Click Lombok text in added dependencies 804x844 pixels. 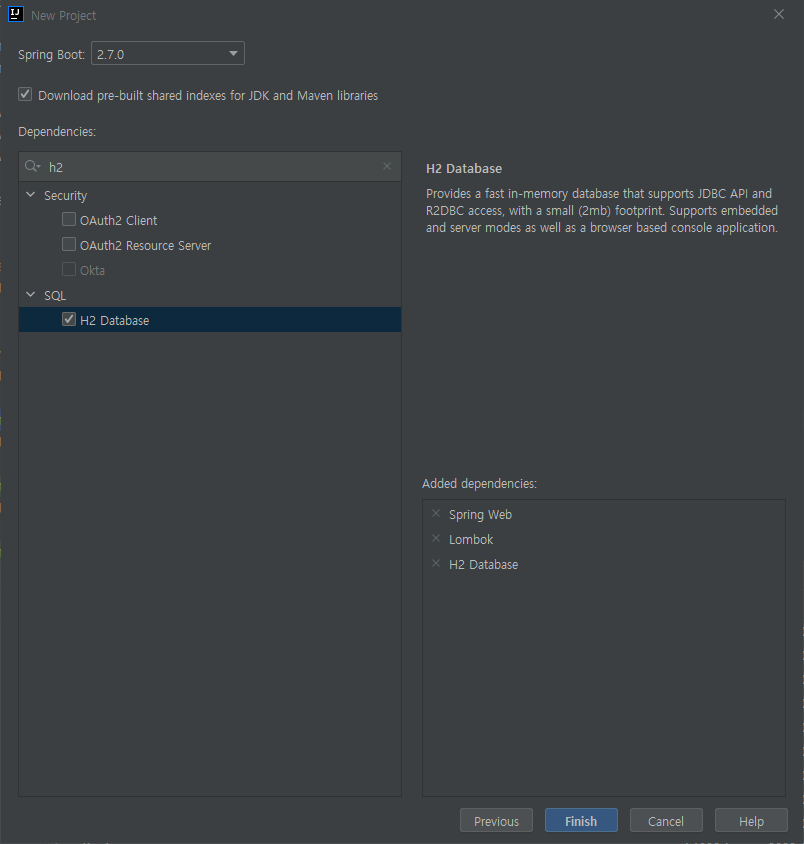pos(471,539)
